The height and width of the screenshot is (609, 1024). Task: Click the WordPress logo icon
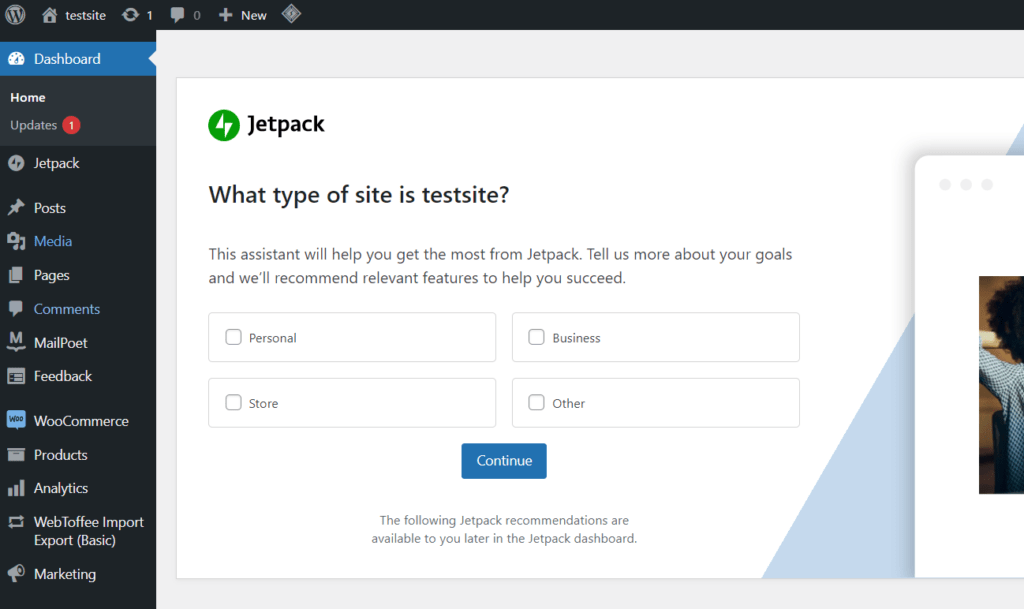tap(15, 15)
